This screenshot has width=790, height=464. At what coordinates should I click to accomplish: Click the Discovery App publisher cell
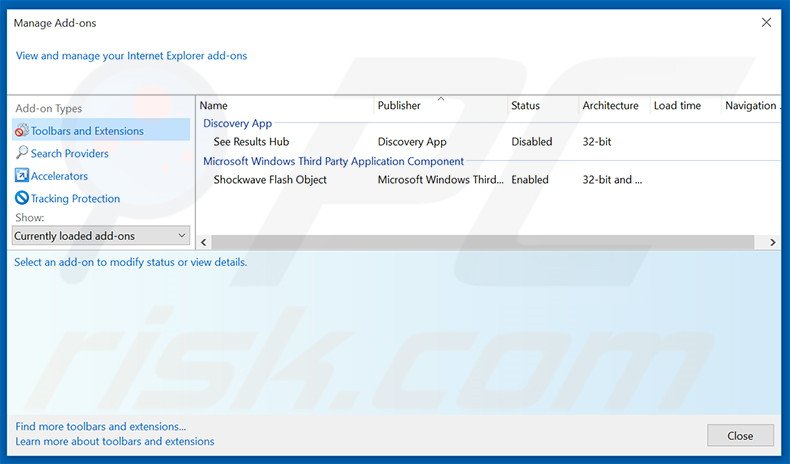(x=412, y=142)
